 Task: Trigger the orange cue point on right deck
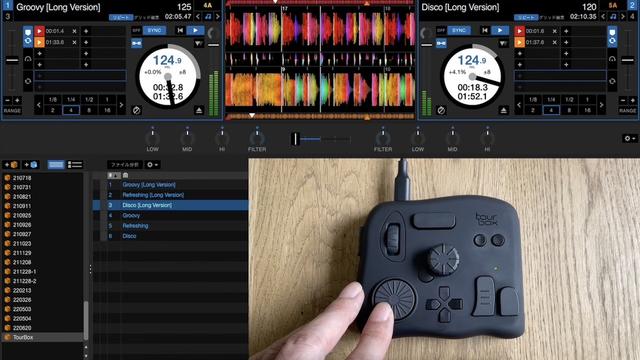tap(519, 42)
